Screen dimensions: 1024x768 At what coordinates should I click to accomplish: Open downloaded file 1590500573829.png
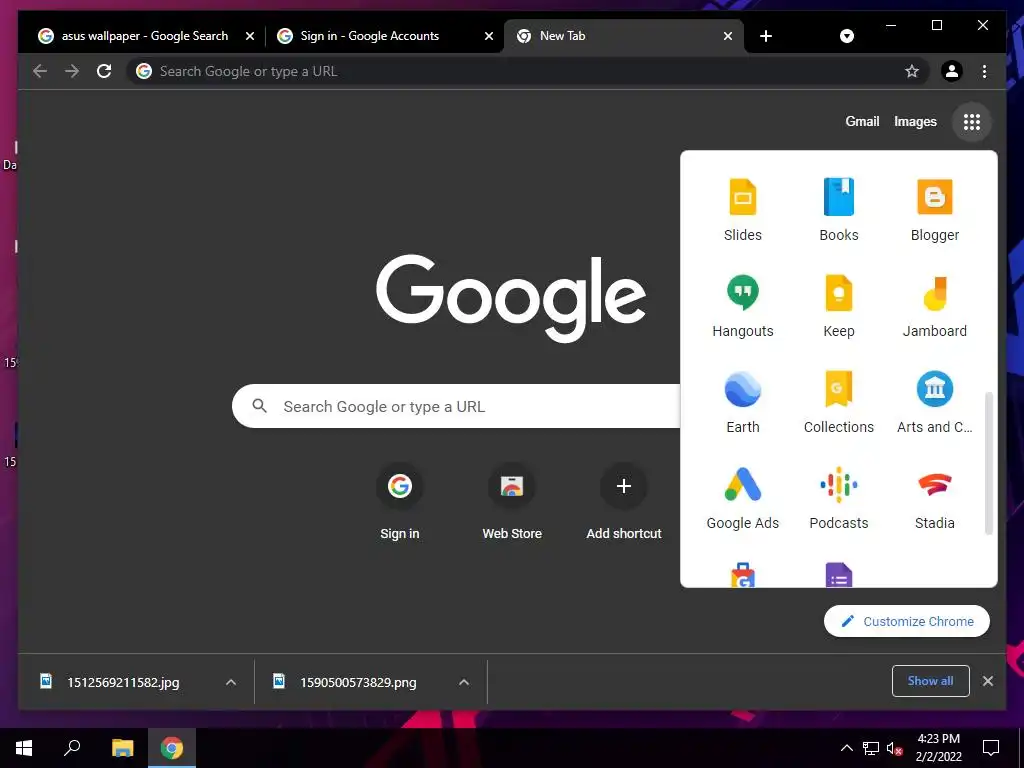click(358, 682)
